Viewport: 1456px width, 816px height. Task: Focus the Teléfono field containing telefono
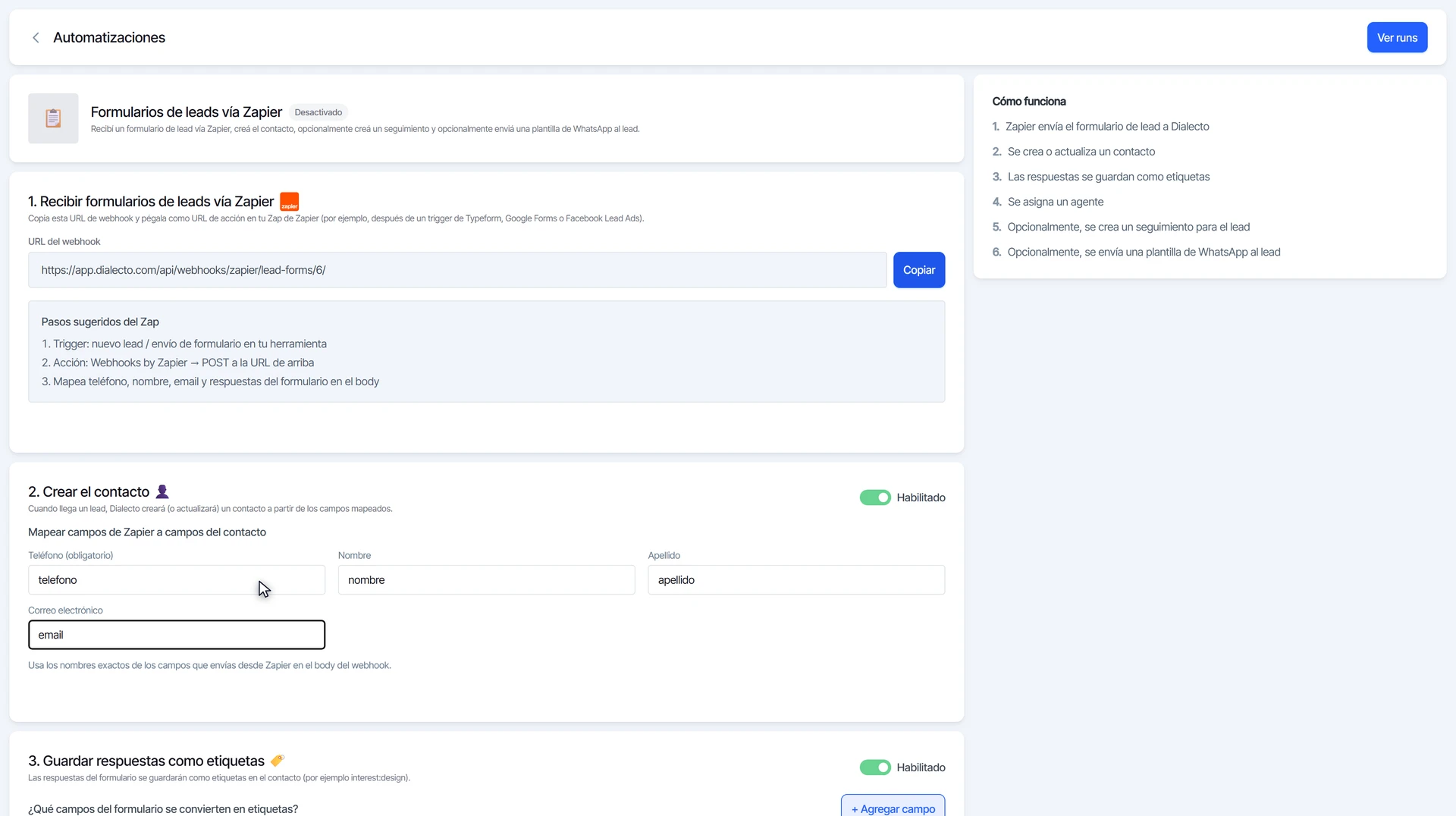pos(177,580)
